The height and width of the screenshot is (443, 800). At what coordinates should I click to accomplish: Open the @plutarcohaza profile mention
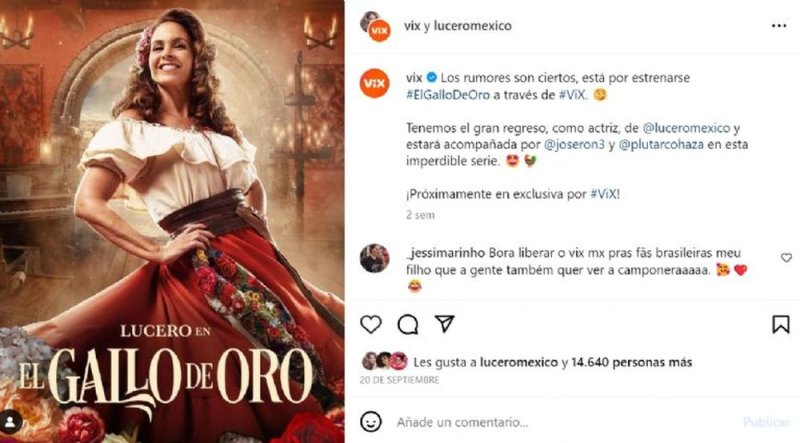coord(661,144)
